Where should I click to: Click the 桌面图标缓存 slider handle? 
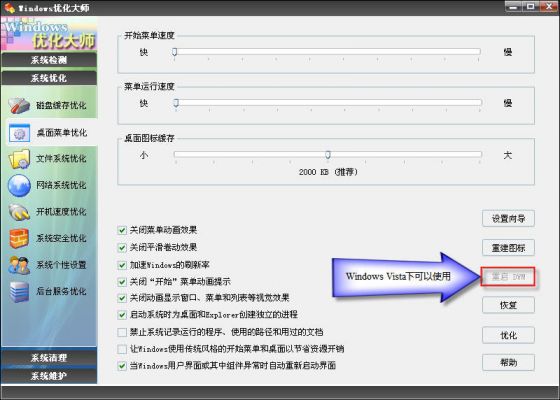(328, 154)
